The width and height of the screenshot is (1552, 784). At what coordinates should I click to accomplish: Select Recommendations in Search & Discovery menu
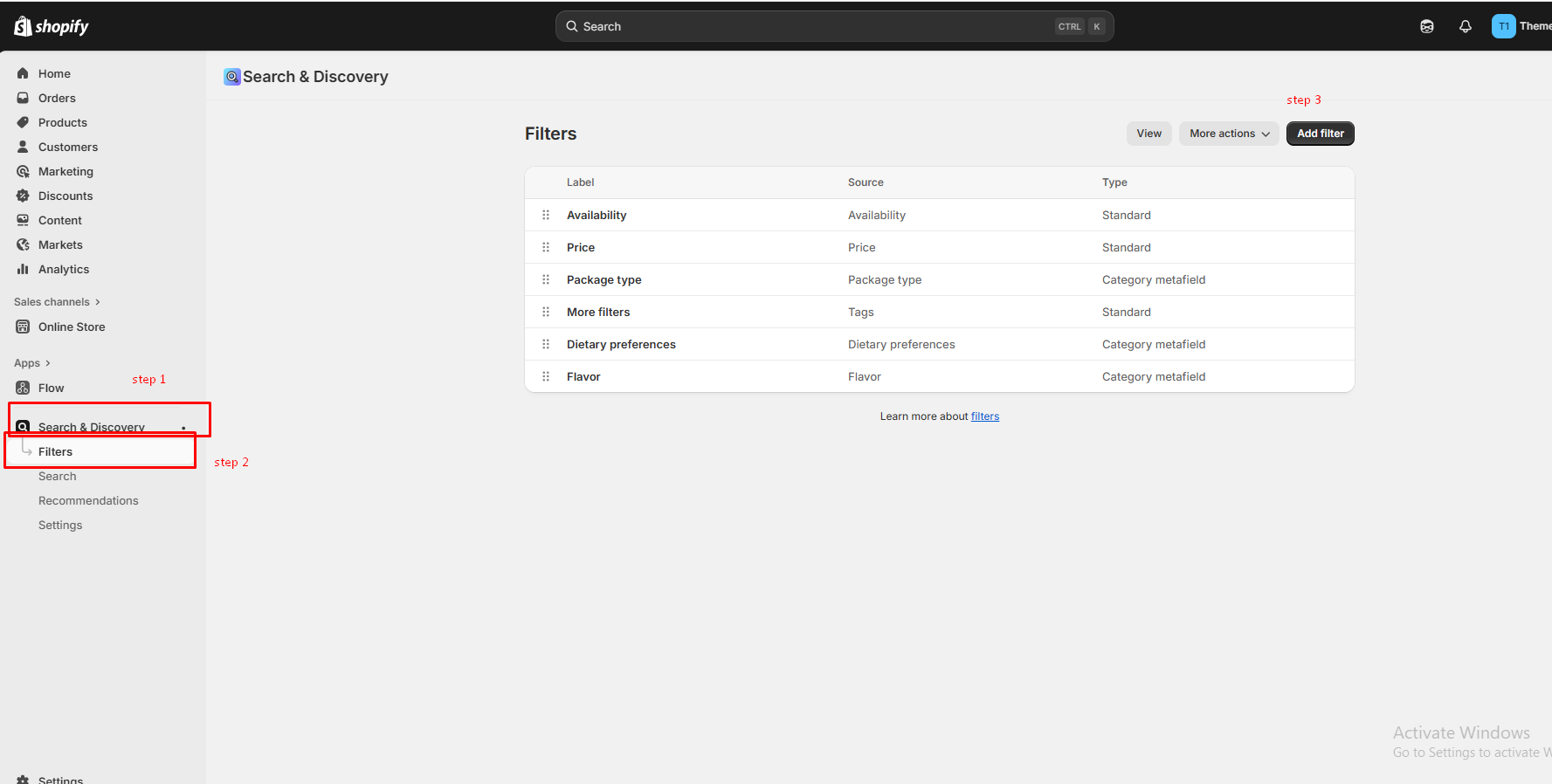[88, 500]
